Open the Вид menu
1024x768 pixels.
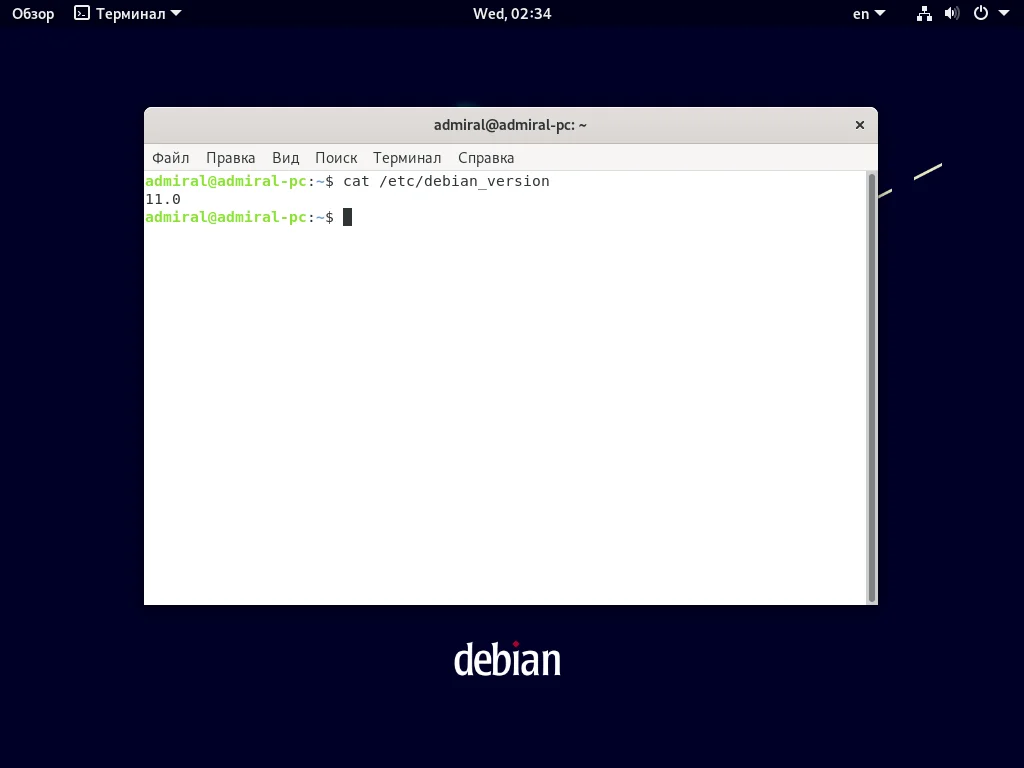285,157
